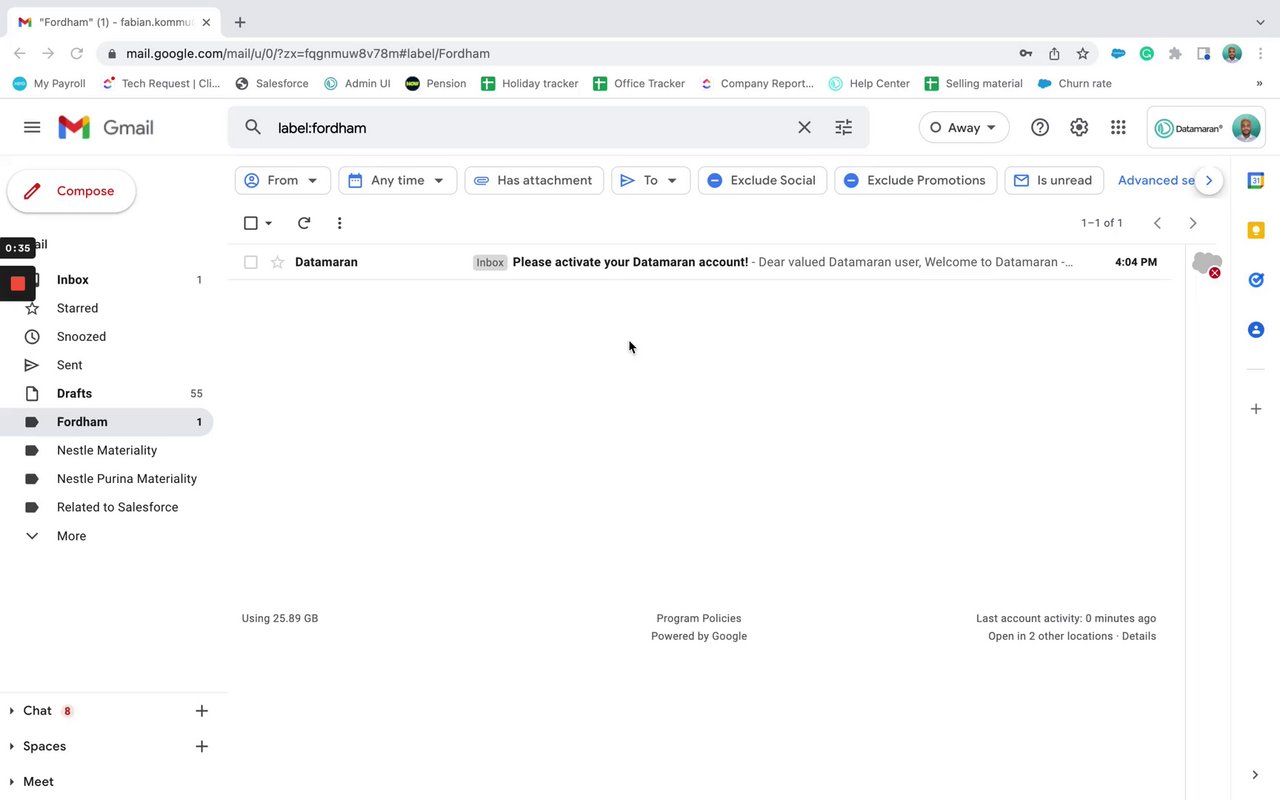The height and width of the screenshot is (800, 1280).
Task: Open the Any time filter dropdown
Action: coord(397,180)
